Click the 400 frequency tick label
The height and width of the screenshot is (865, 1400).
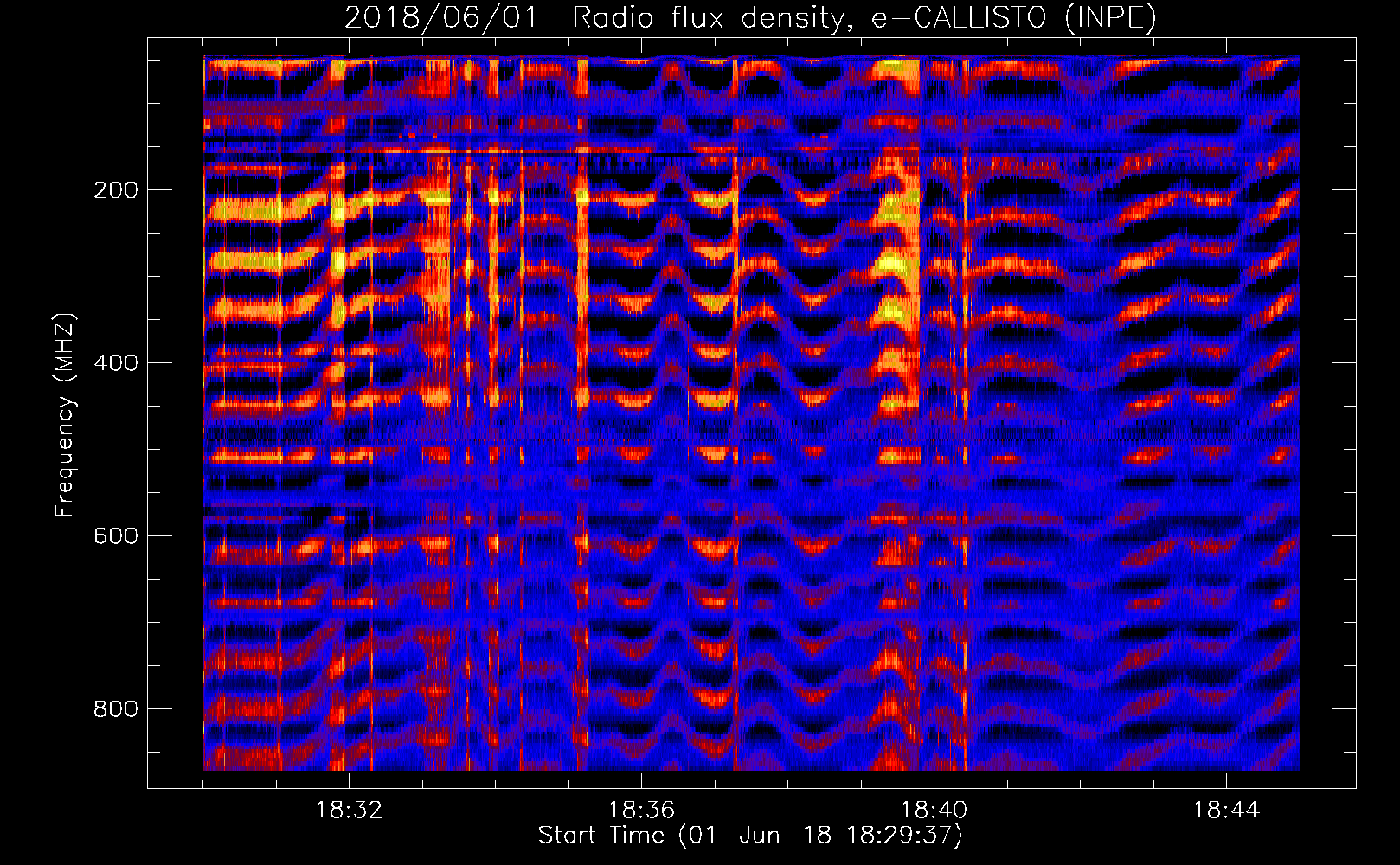click(116, 363)
